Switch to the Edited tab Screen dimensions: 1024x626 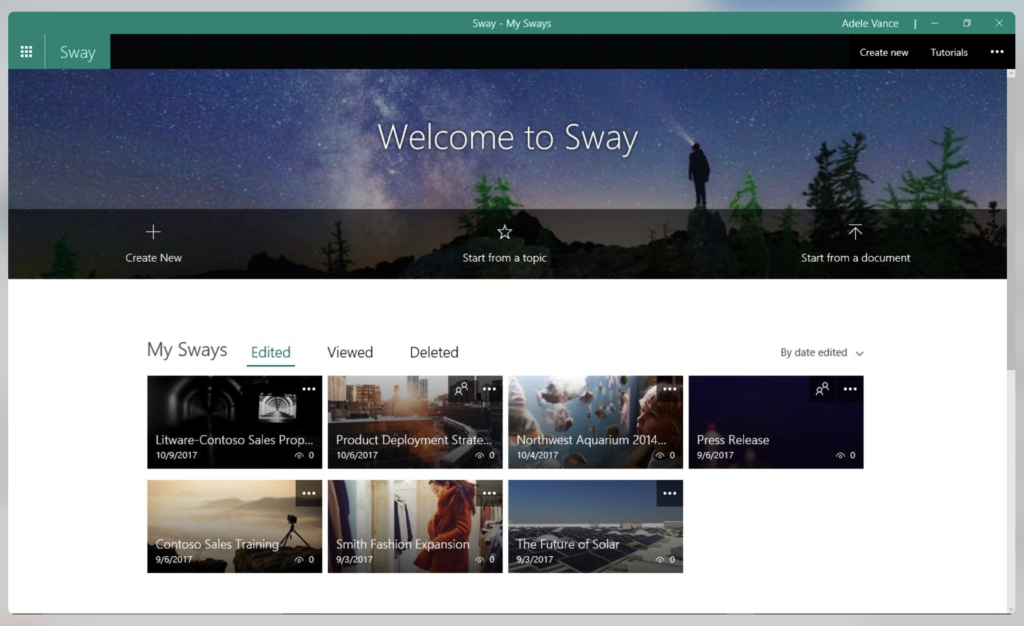[x=270, y=352]
